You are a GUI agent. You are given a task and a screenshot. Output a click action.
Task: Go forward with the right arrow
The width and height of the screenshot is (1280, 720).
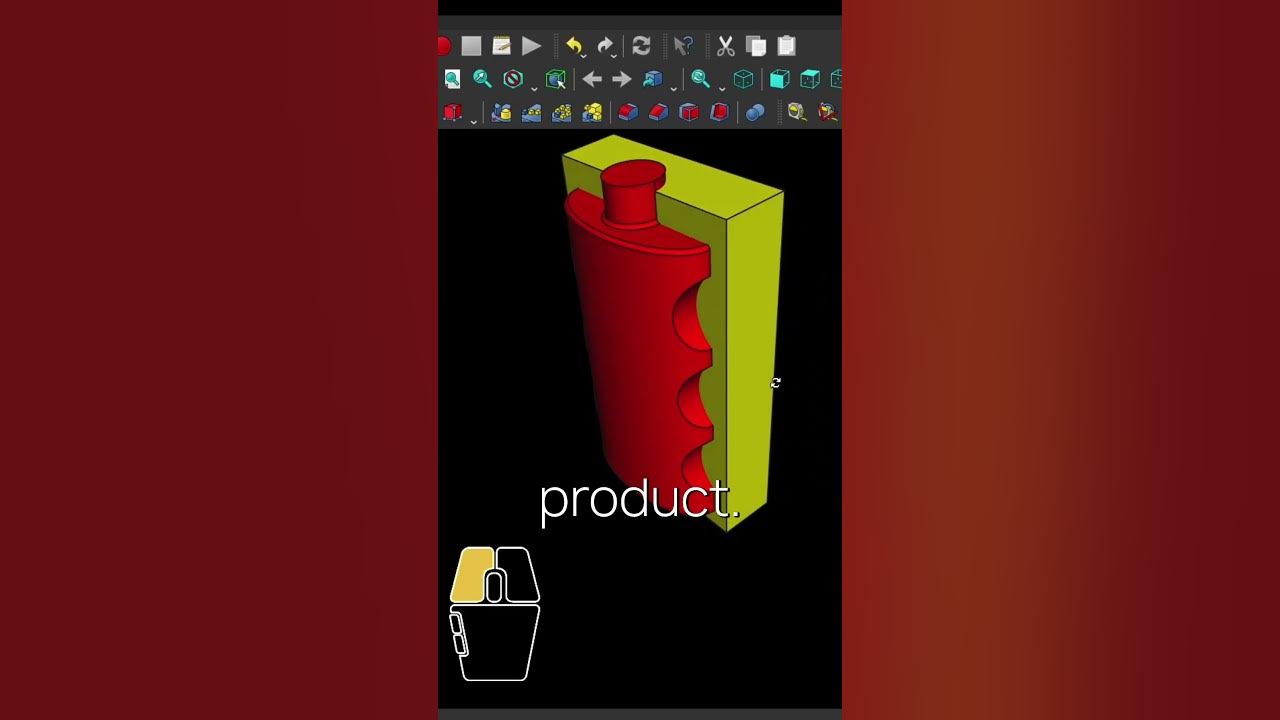coord(622,79)
